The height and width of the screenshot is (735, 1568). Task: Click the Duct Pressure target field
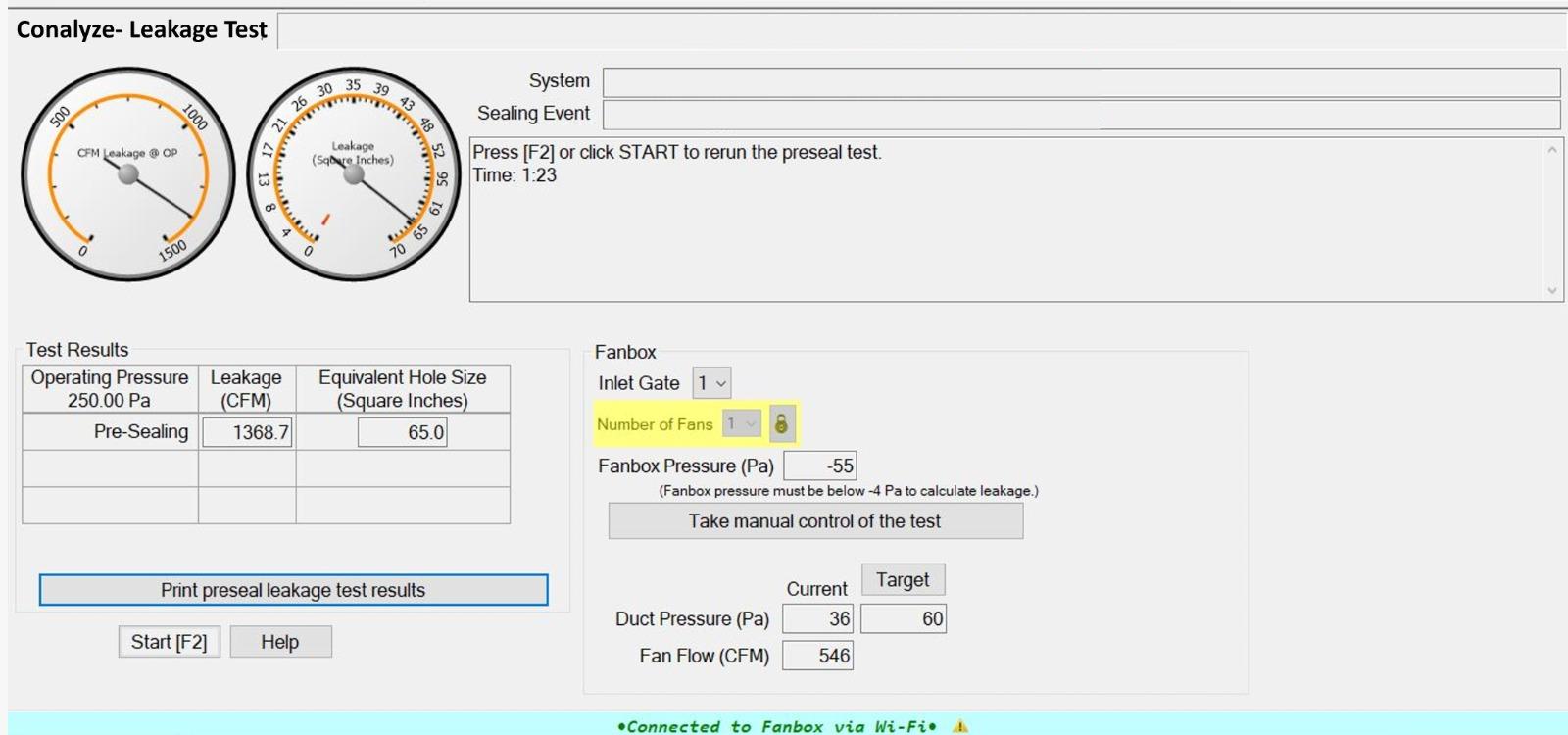[904, 619]
